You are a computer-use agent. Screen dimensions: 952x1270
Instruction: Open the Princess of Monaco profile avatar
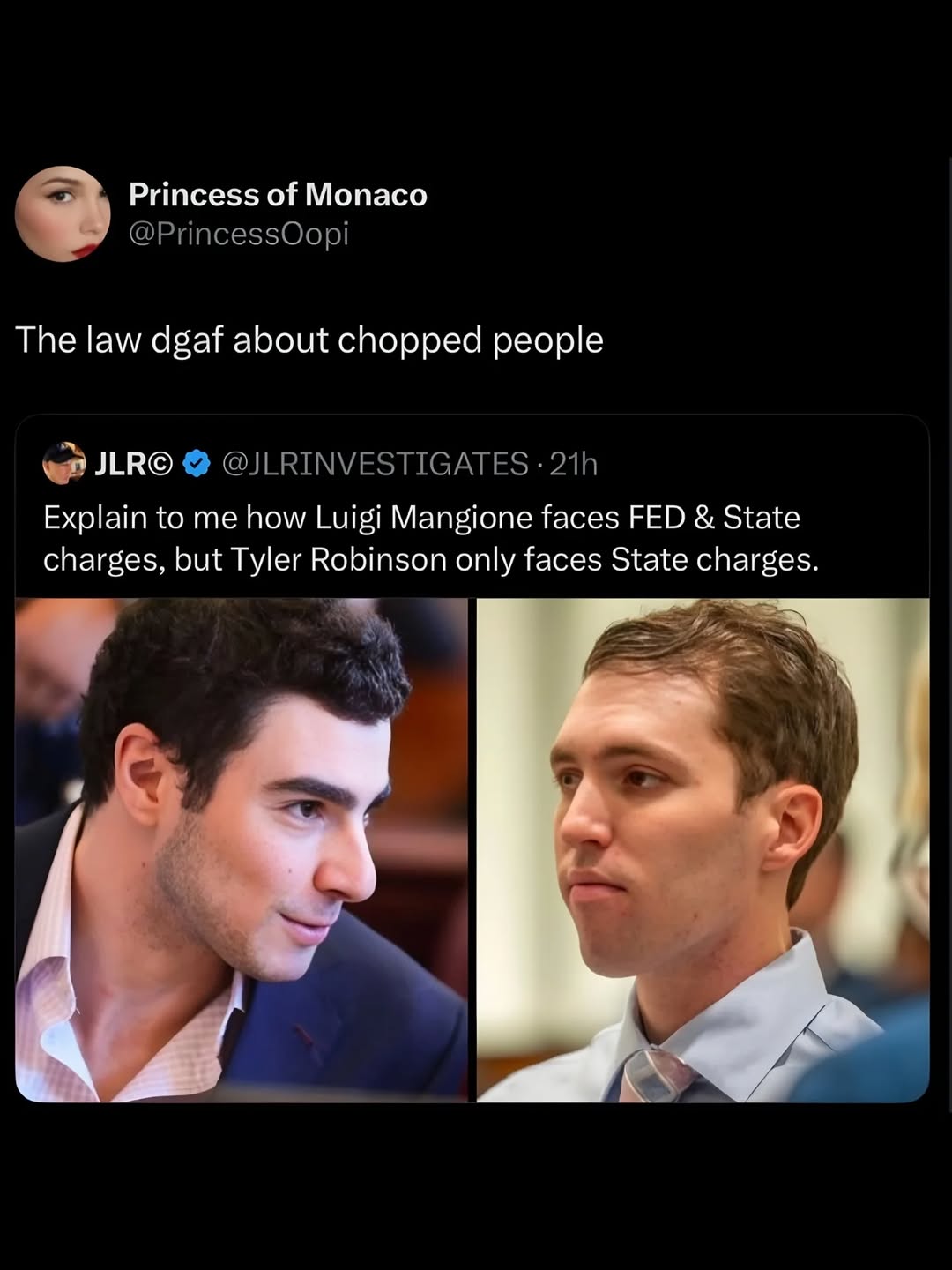coord(63,214)
